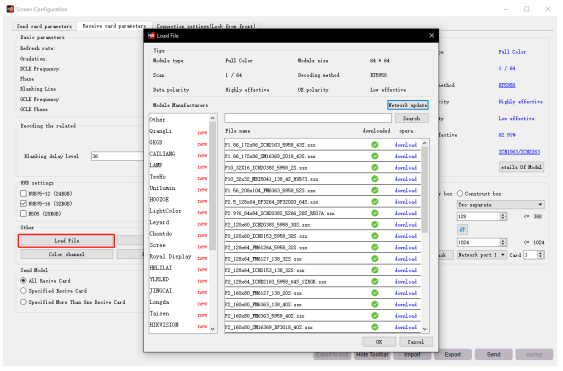The height and width of the screenshot is (371, 563).
Task: Click the manufacturers list scrollbar thumb
Action: (x=213, y=186)
